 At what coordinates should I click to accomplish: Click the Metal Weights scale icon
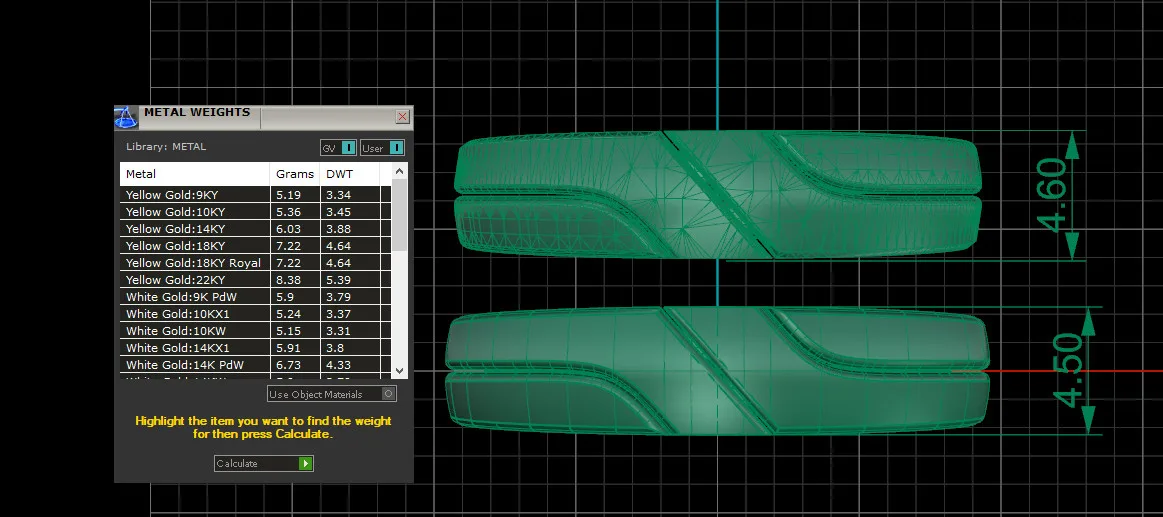point(125,117)
